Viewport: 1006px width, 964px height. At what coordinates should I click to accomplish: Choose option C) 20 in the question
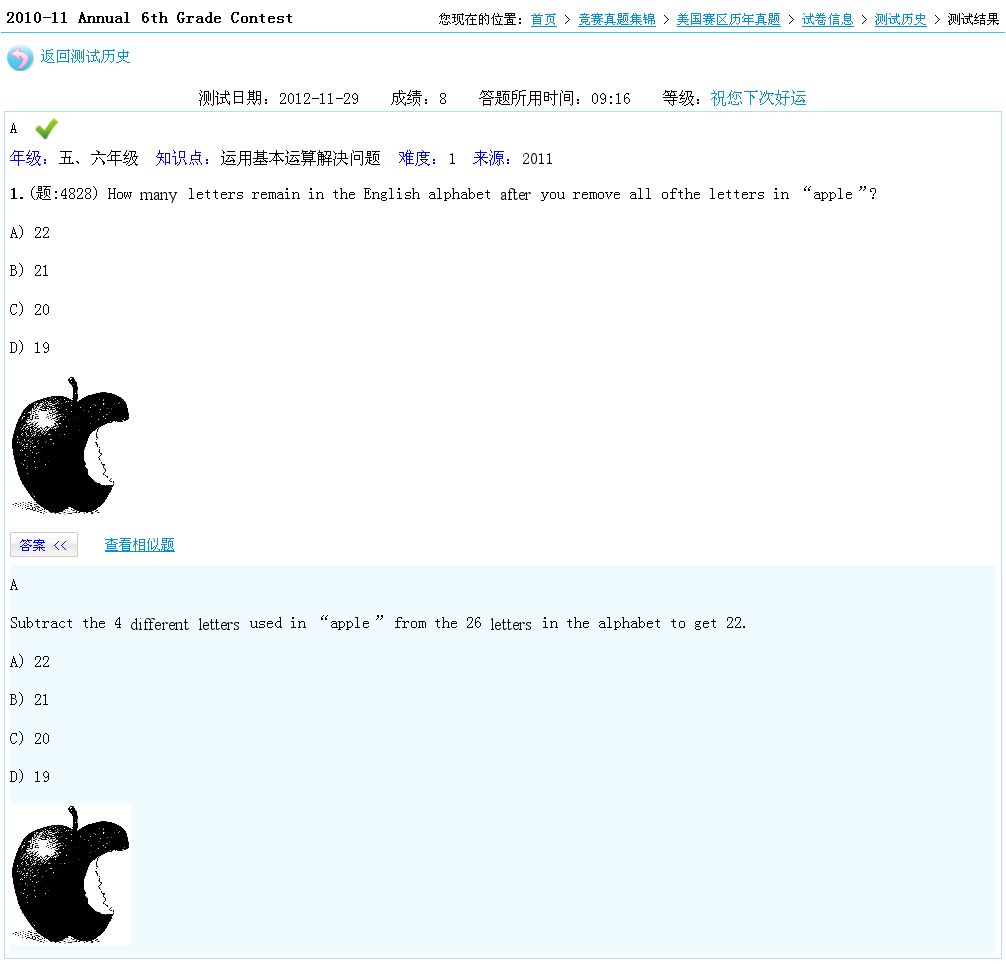pos(30,310)
